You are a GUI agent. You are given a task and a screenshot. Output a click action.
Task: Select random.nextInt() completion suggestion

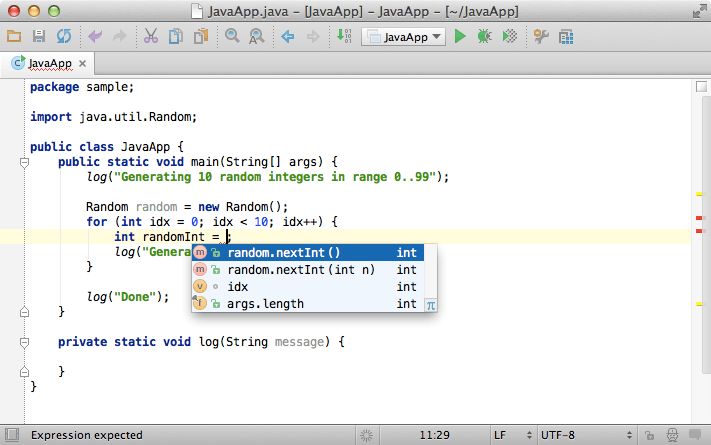pyautogui.click(x=308, y=253)
